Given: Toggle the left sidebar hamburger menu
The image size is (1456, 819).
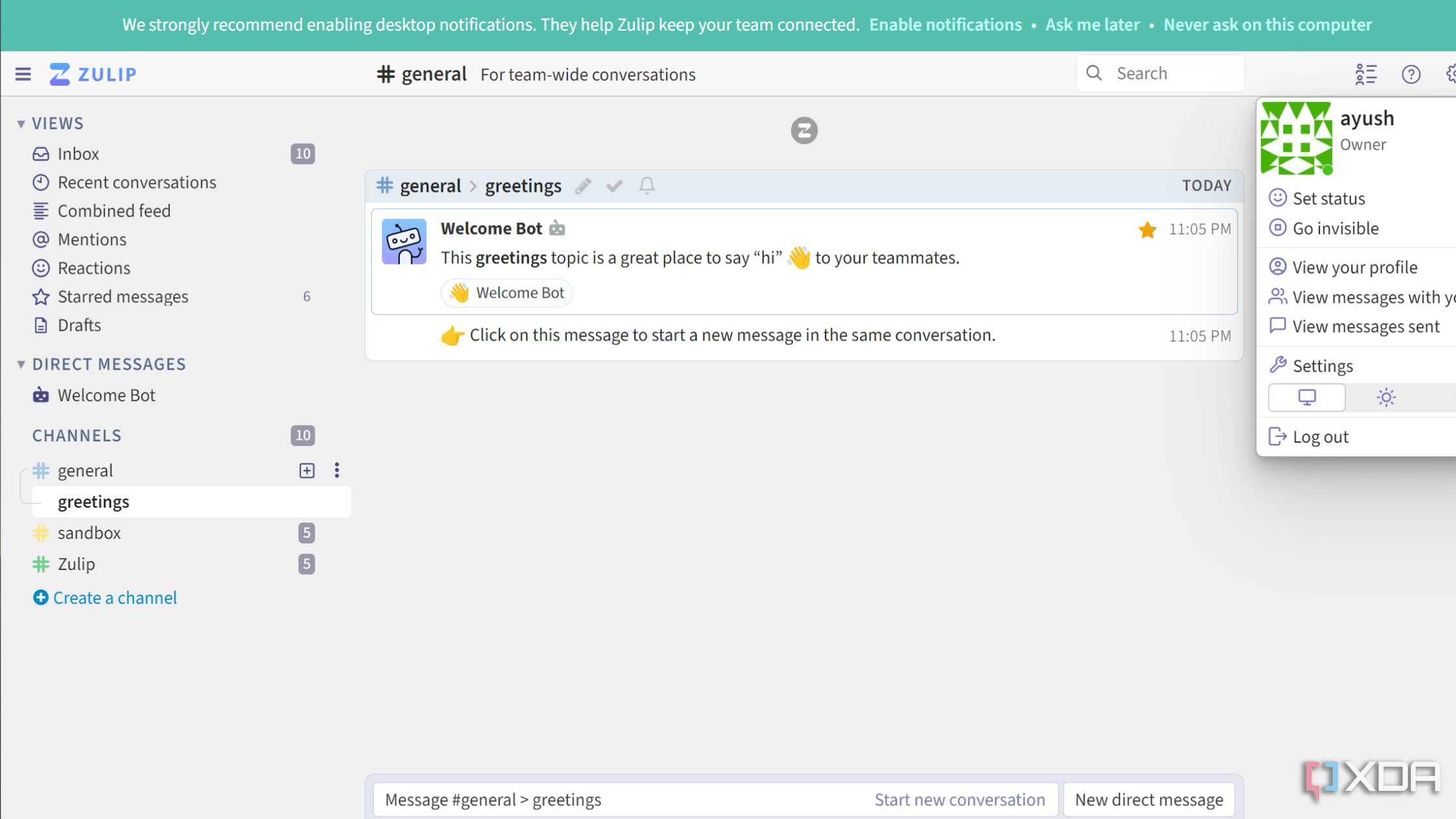Looking at the screenshot, I should pyautogui.click(x=23, y=74).
